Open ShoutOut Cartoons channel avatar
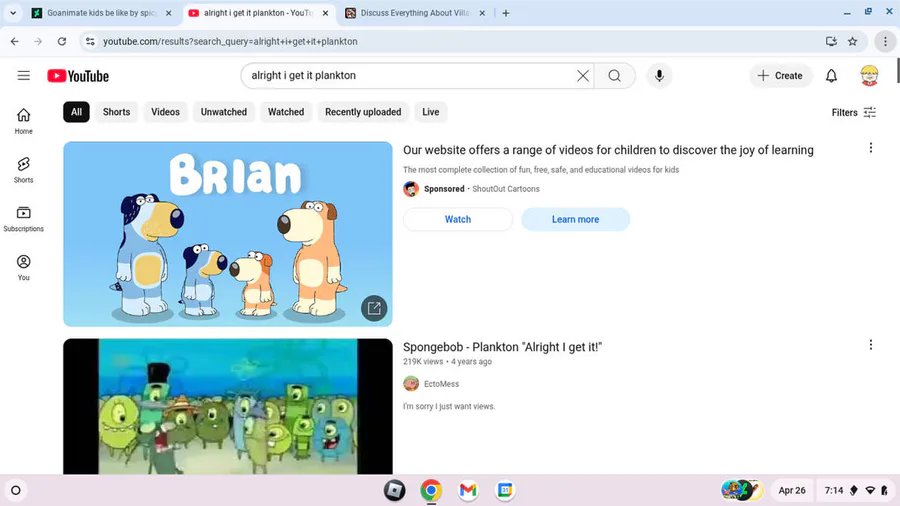This screenshot has height=506, width=900. 411,189
